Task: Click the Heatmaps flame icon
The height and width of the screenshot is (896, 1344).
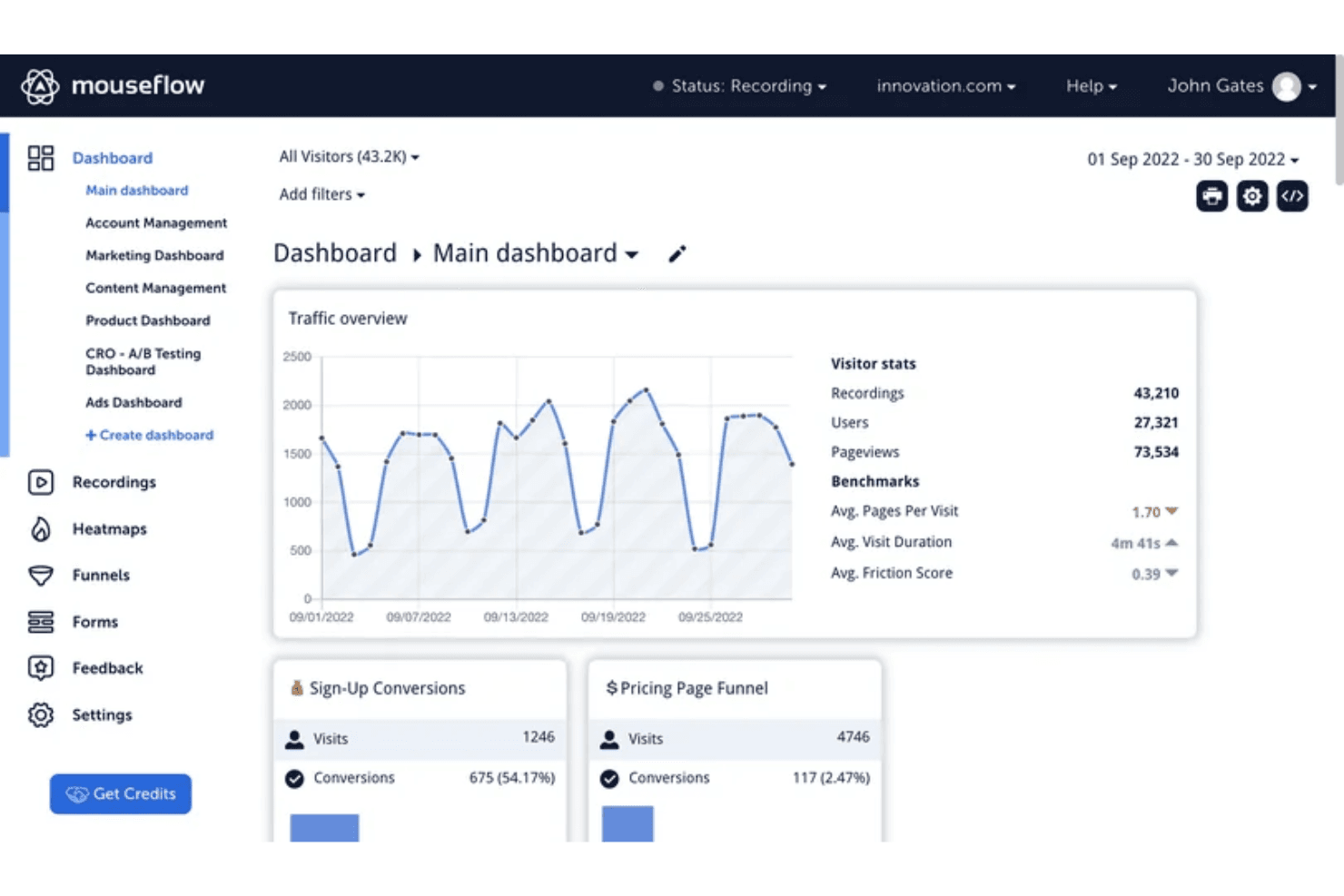Action: (x=41, y=529)
